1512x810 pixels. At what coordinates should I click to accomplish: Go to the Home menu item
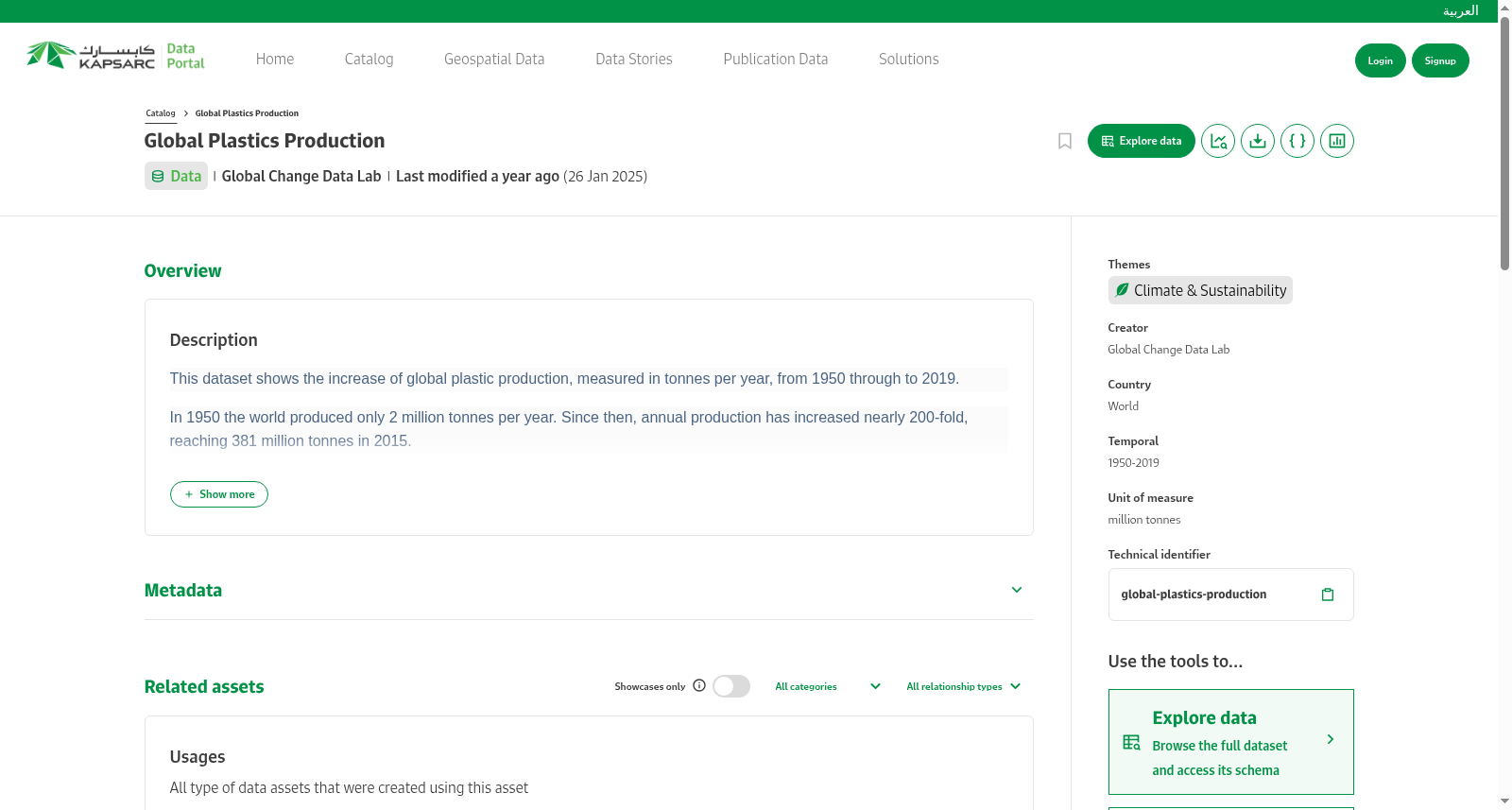pyautogui.click(x=275, y=59)
